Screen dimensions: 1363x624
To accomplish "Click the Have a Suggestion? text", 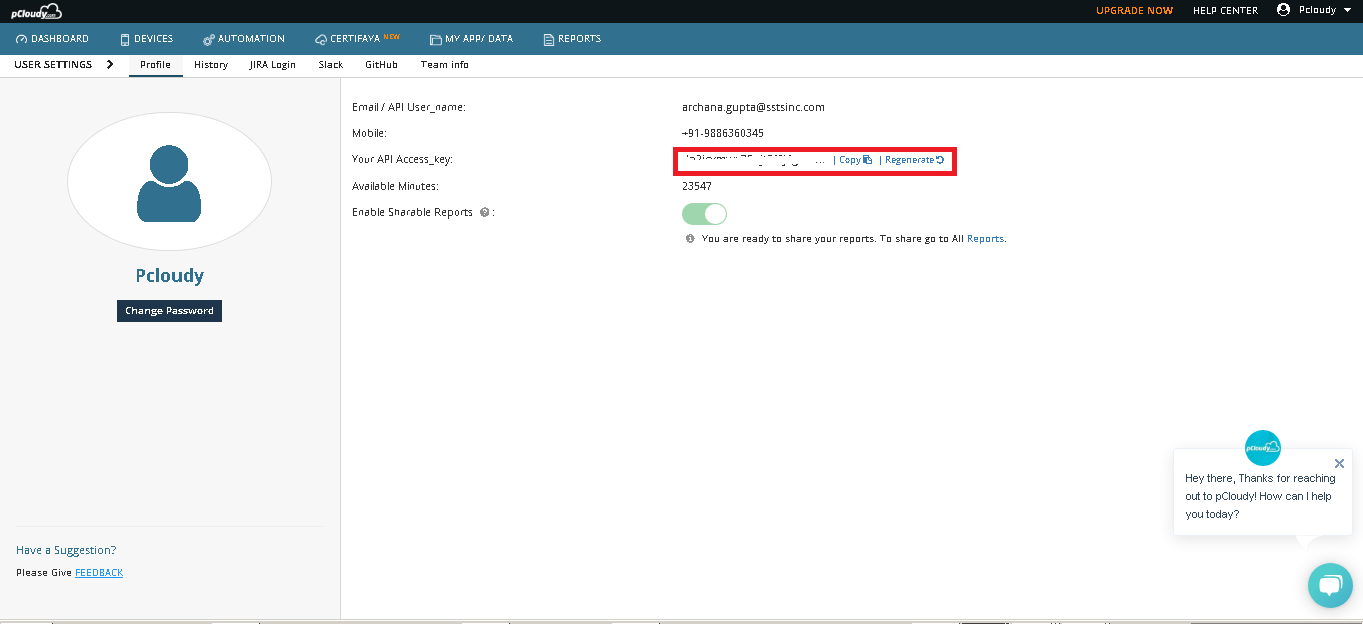I will pyautogui.click(x=66, y=550).
